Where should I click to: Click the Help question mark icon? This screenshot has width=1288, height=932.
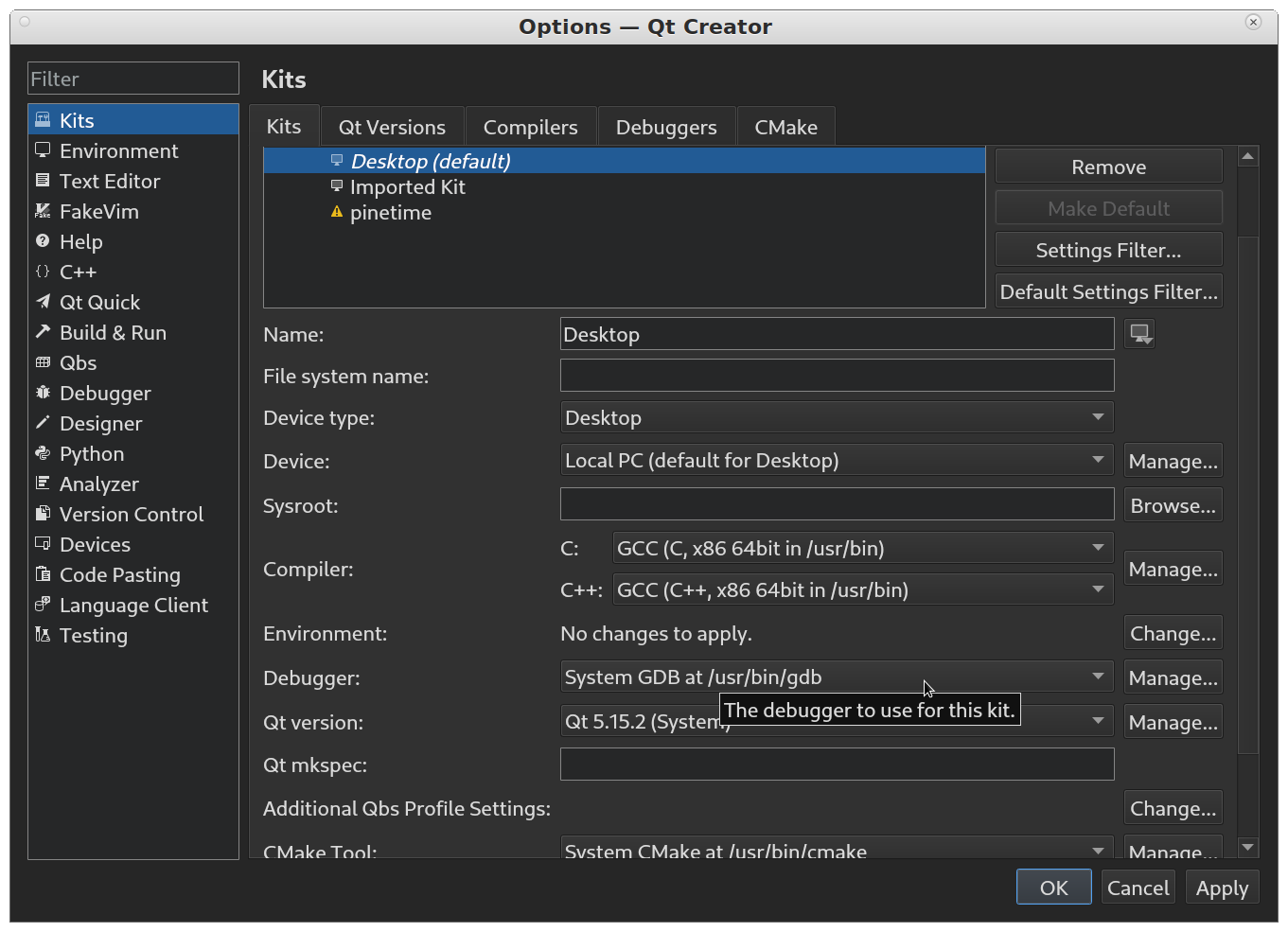coord(43,240)
